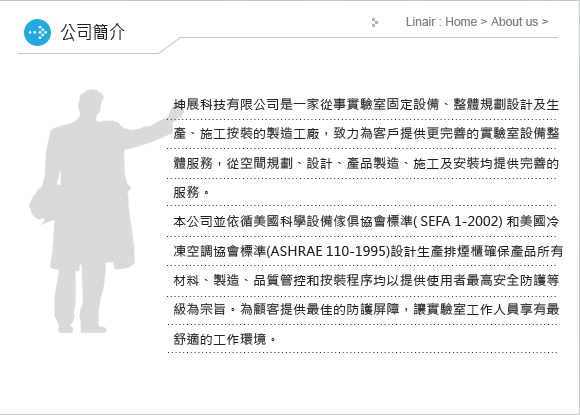Image resolution: width=580 pixels, height=415 pixels.
Task: Click the text 施工按裝的製造工廠
Action: coord(260,134)
